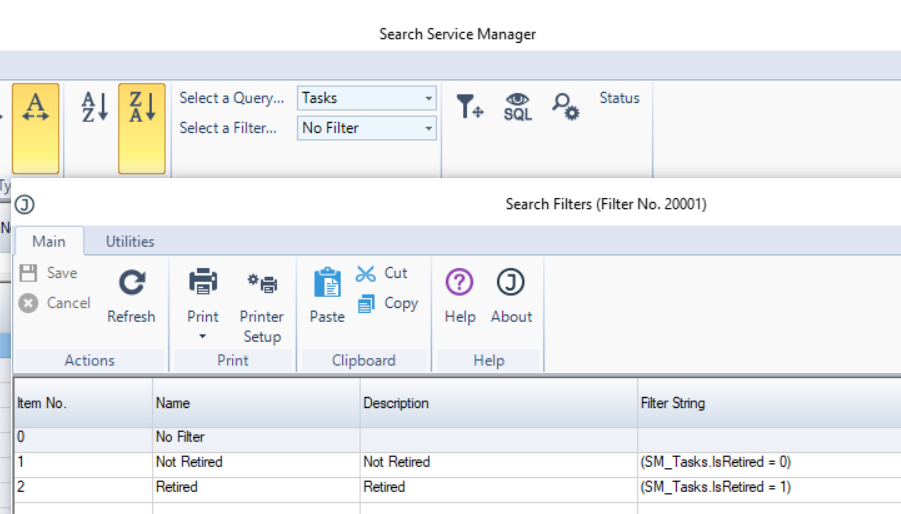901x514 pixels.
Task: Click the add filter funnel icon
Action: [x=470, y=106]
